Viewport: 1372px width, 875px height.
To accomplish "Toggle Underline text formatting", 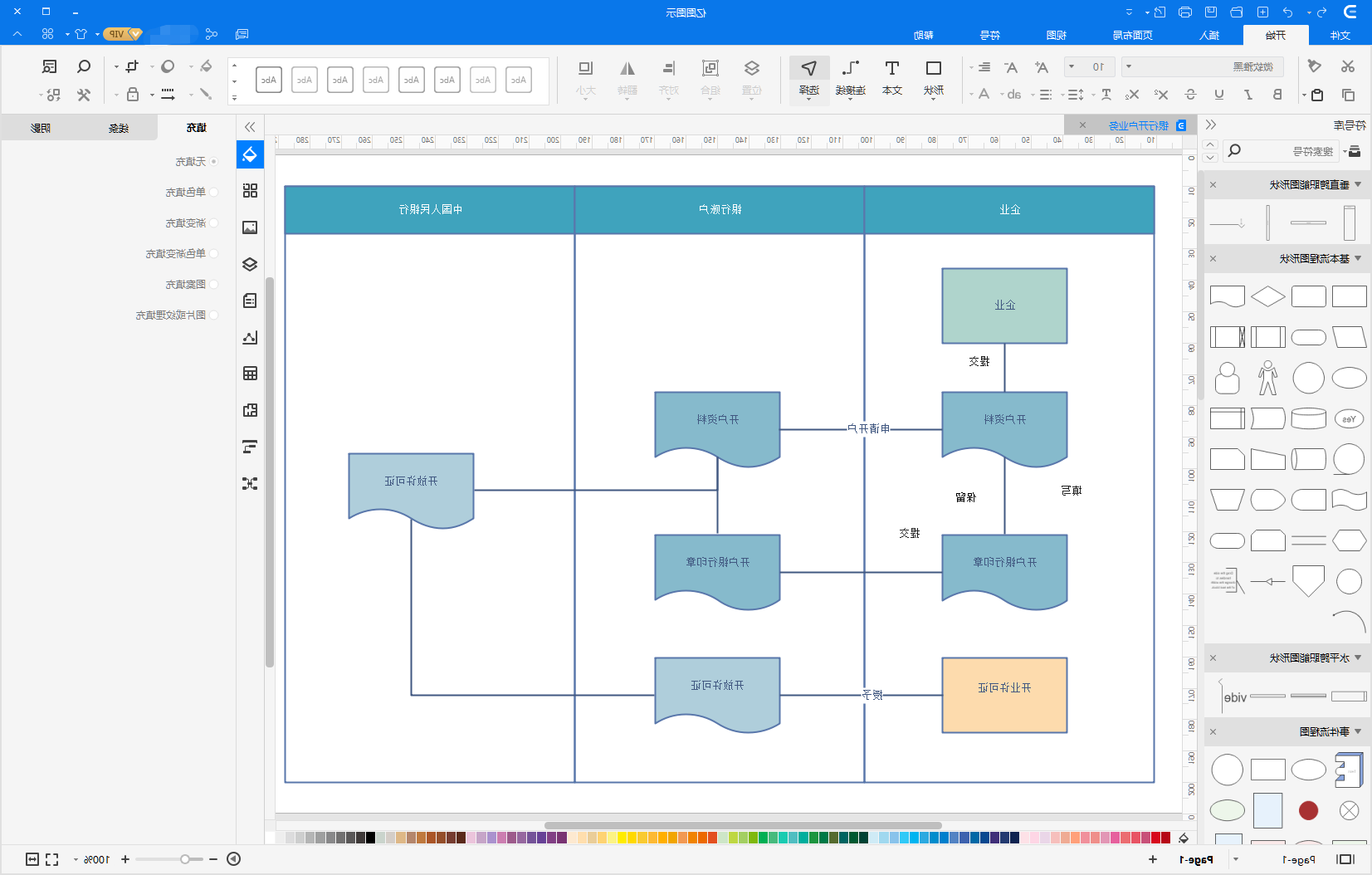I will click(x=1218, y=95).
